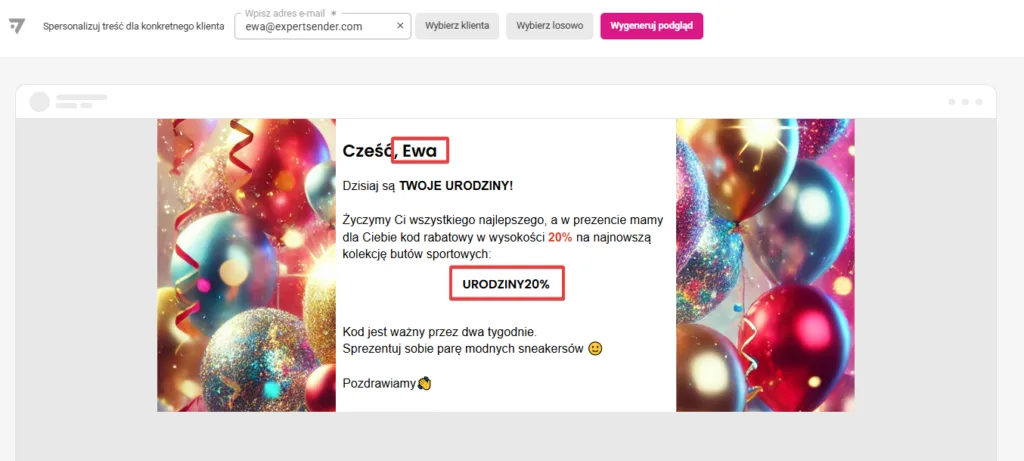Click the balloon image left of the message
This screenshot has width=1024, height=461.
tap(246, 265)
